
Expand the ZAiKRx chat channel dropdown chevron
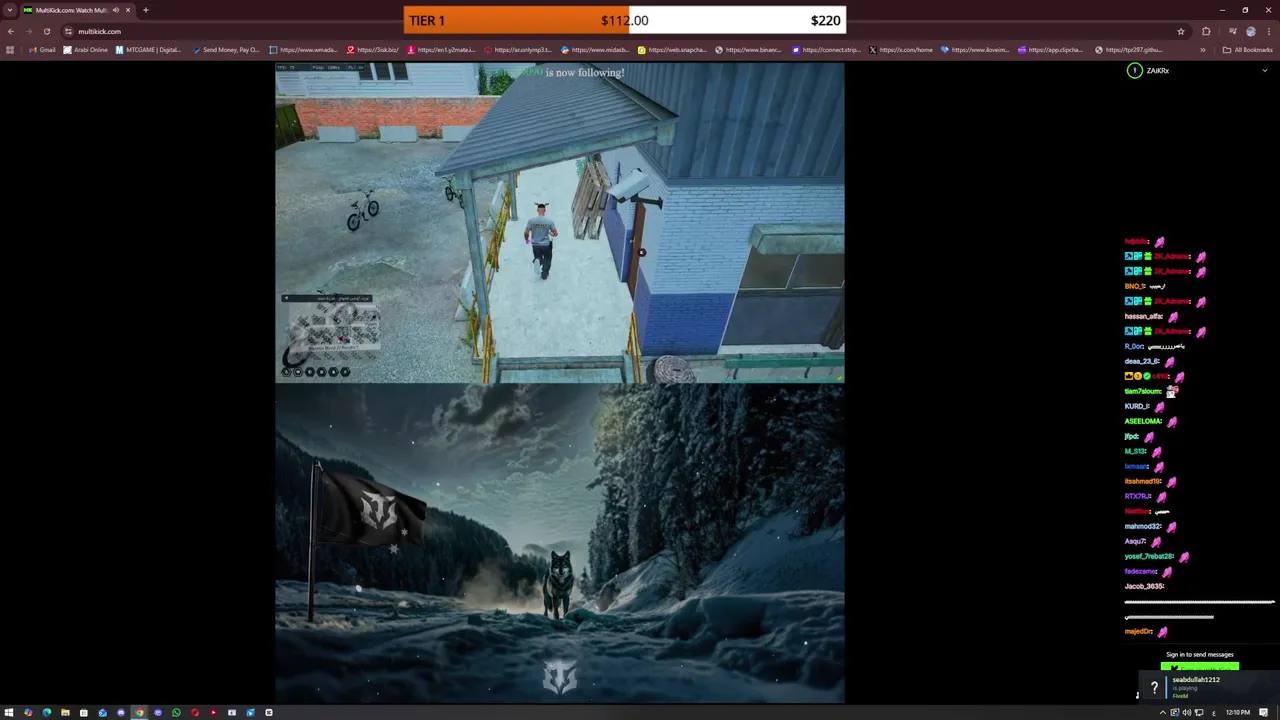(1265, 71)
